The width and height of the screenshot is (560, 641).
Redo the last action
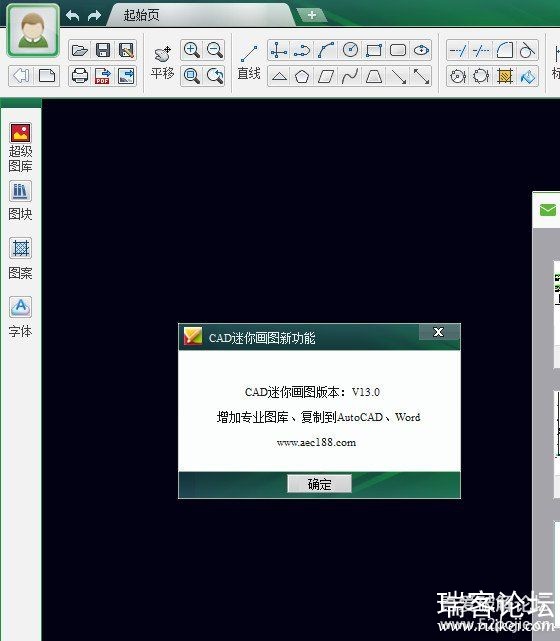(x=94, y=16)
